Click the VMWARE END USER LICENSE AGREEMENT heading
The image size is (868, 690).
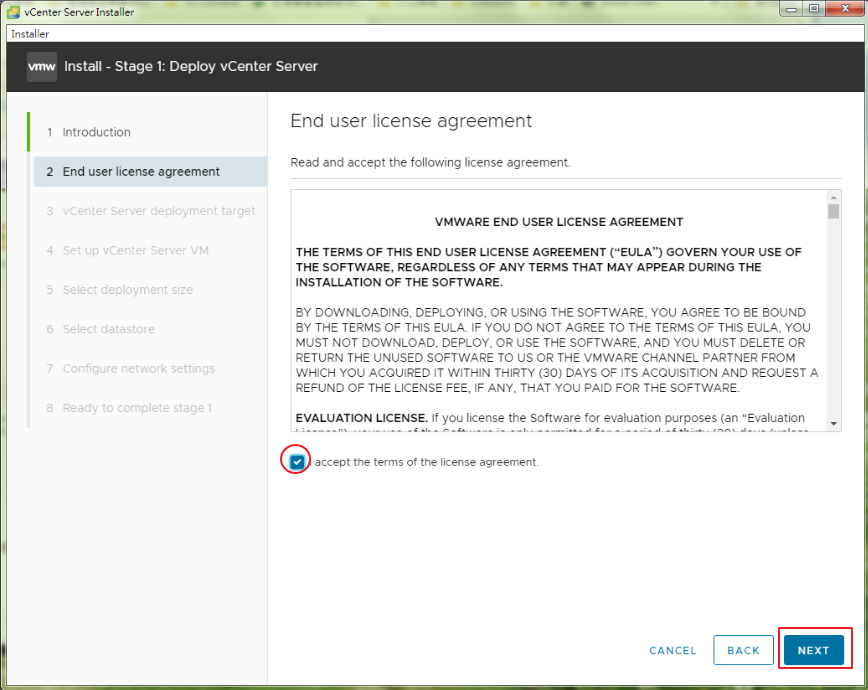pyautogui.click(x=559, y=222)
